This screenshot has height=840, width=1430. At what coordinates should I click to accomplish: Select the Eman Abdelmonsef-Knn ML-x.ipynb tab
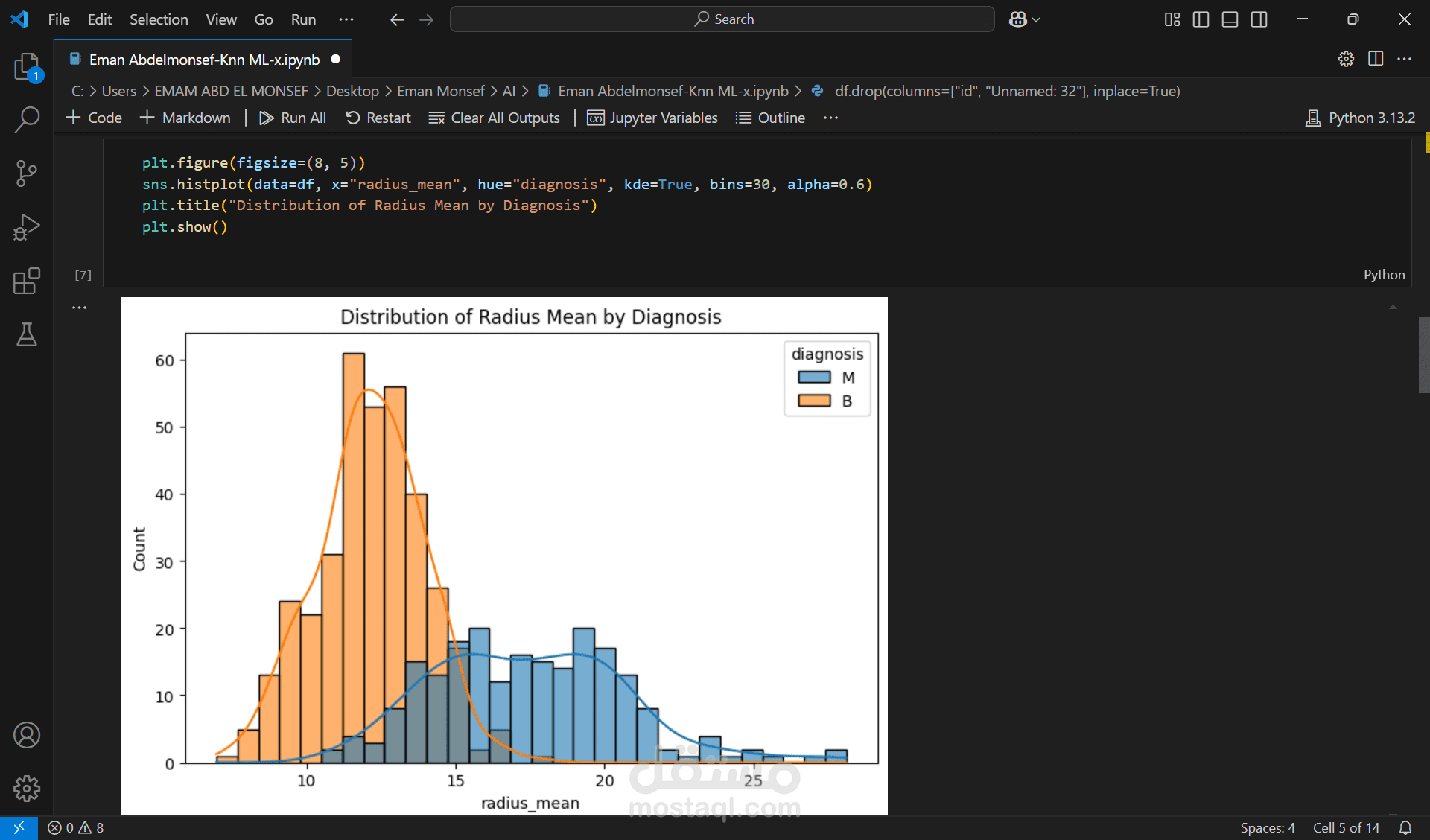[204, 60]
